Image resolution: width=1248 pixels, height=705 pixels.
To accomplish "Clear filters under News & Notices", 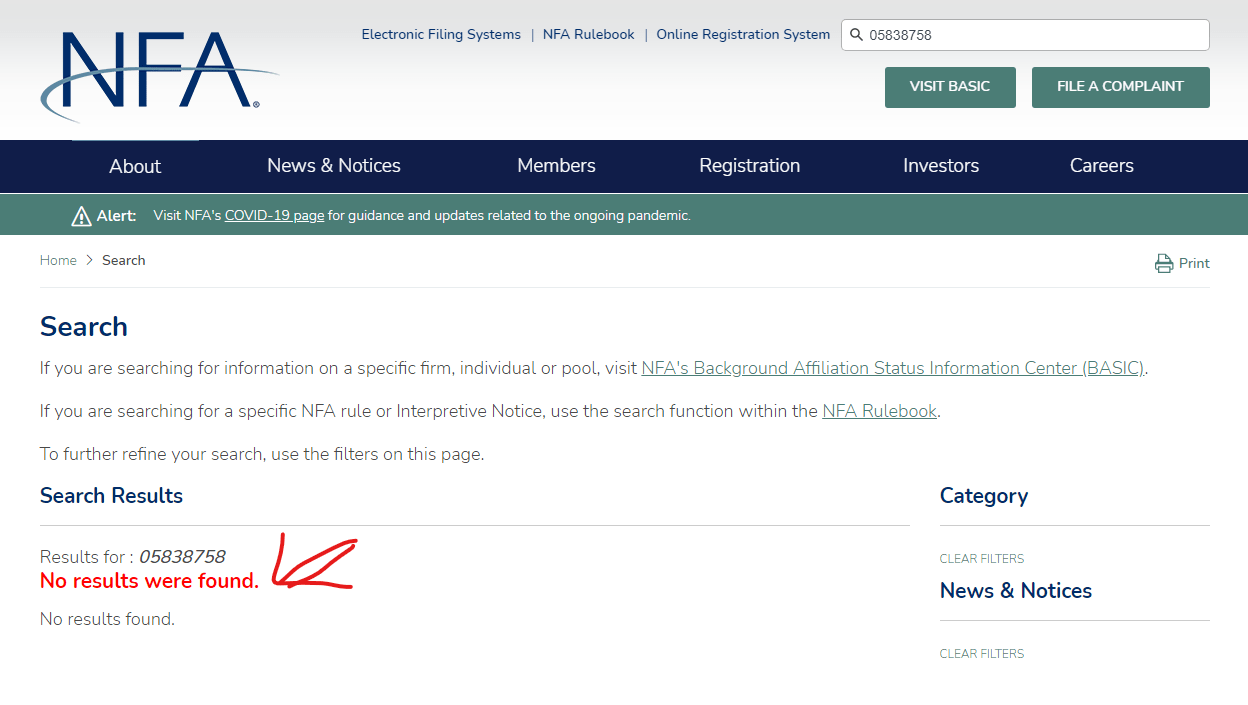I will 982,654.
